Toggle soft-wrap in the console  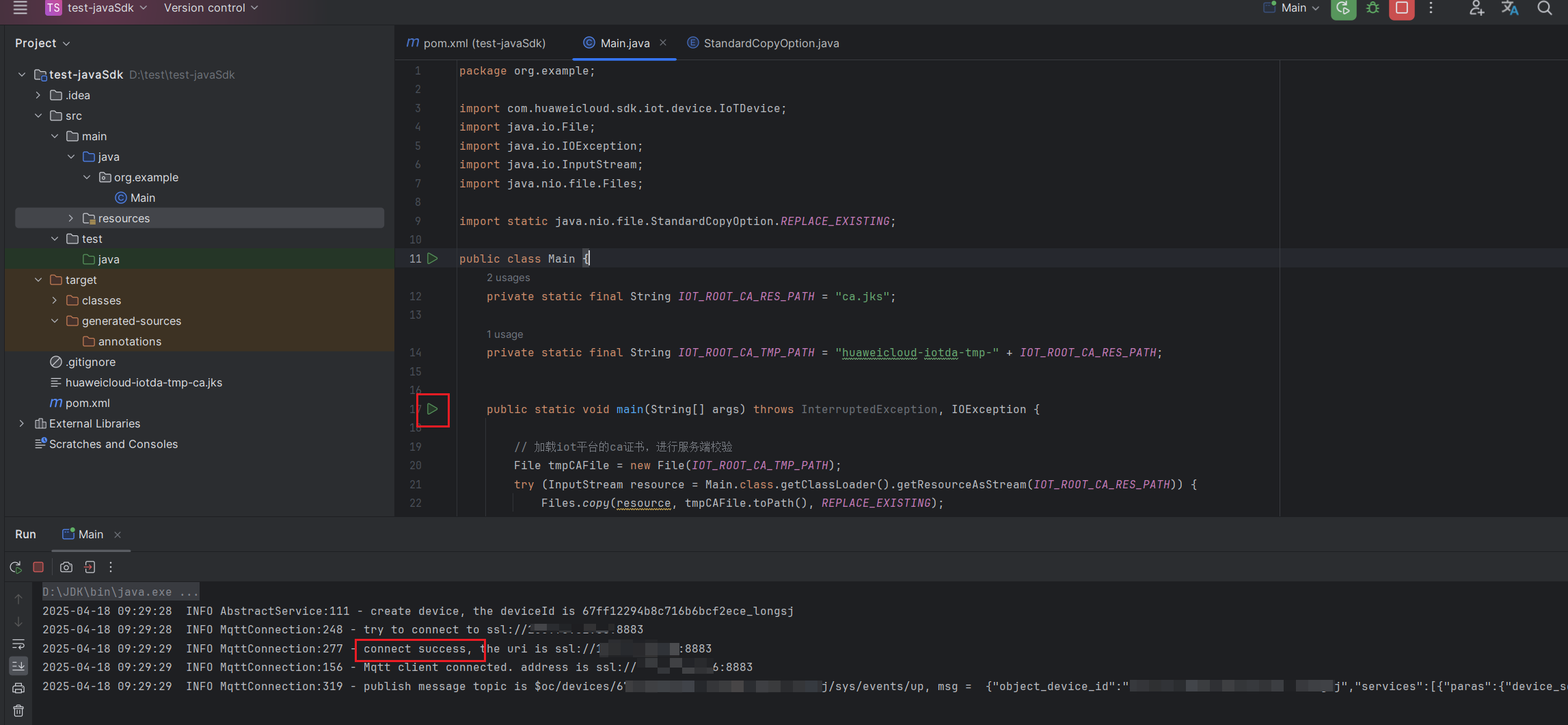18,644
